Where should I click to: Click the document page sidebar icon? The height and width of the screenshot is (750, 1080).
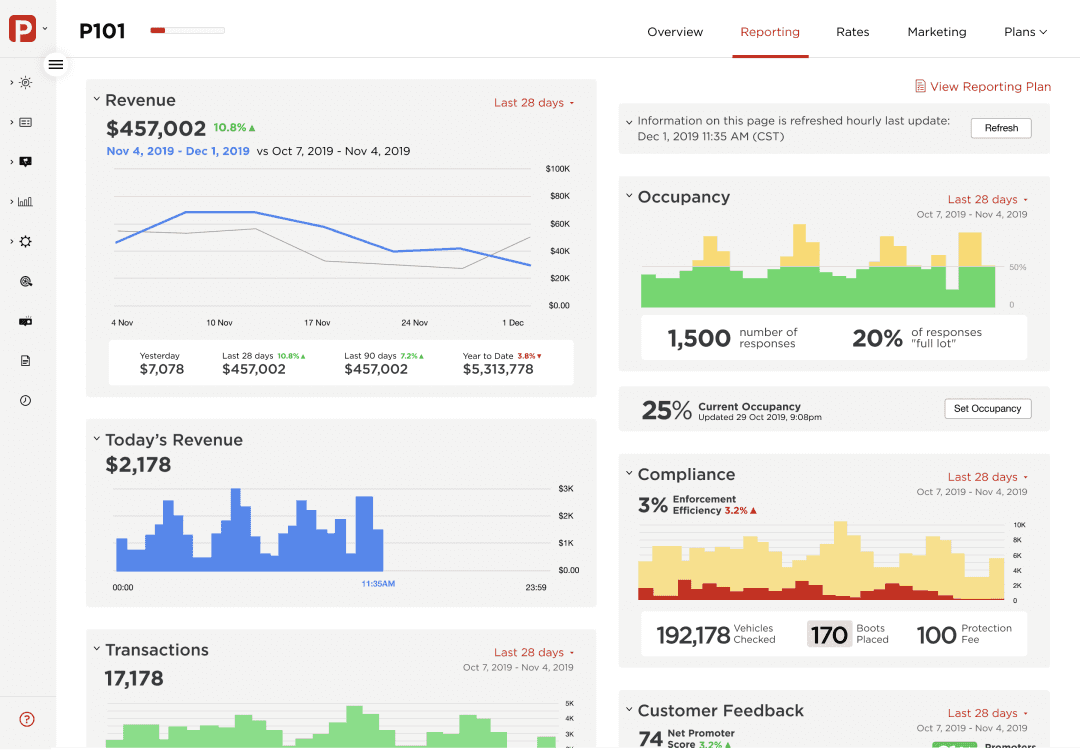pyautogui.click(x=26, y=360)
